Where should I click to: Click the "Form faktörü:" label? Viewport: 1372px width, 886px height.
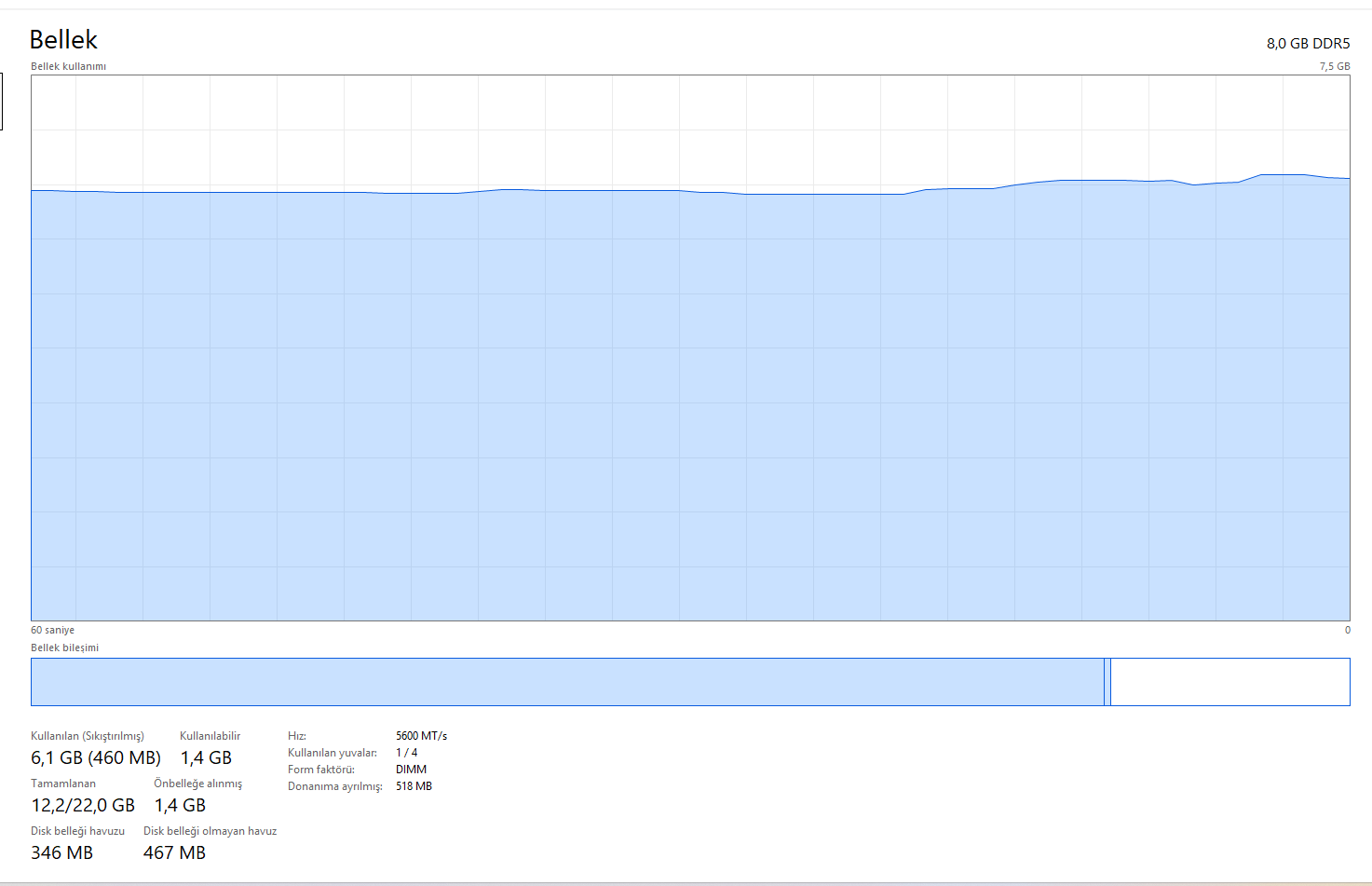click(x=321, y=770)
